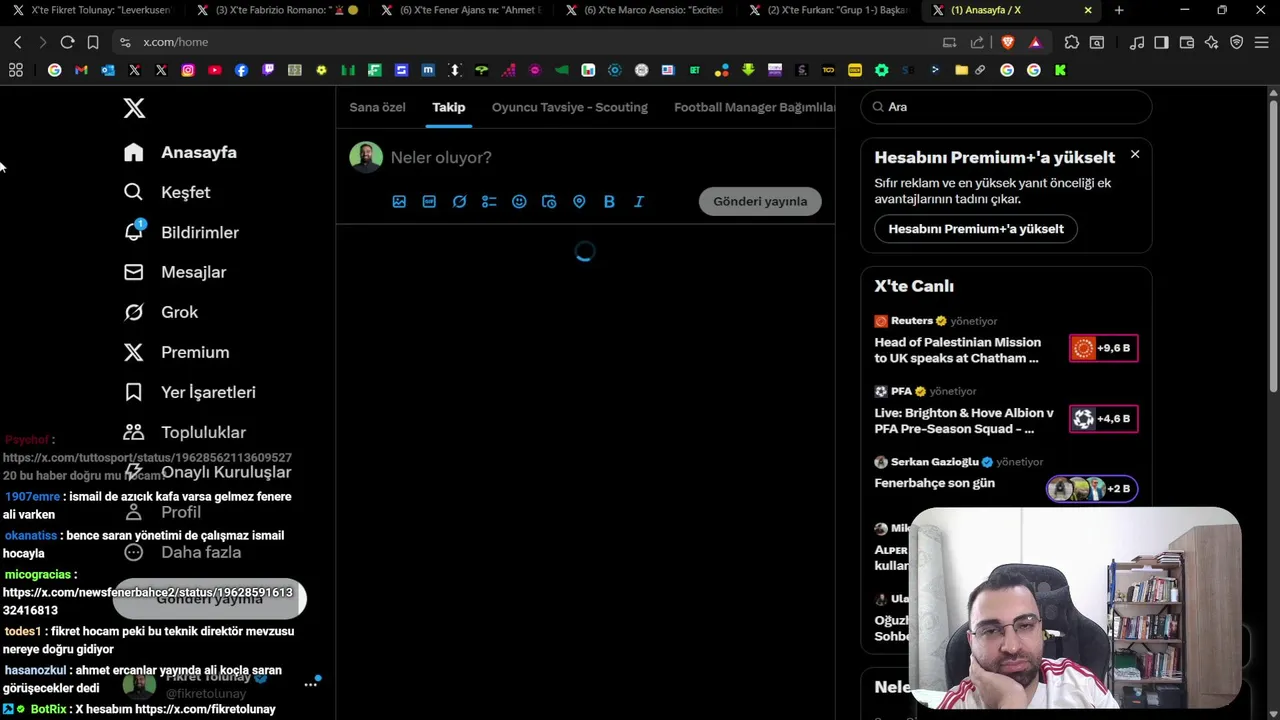Open bookmarks folder icon
Screen dimensions: 1280x720
pos(961,70)
